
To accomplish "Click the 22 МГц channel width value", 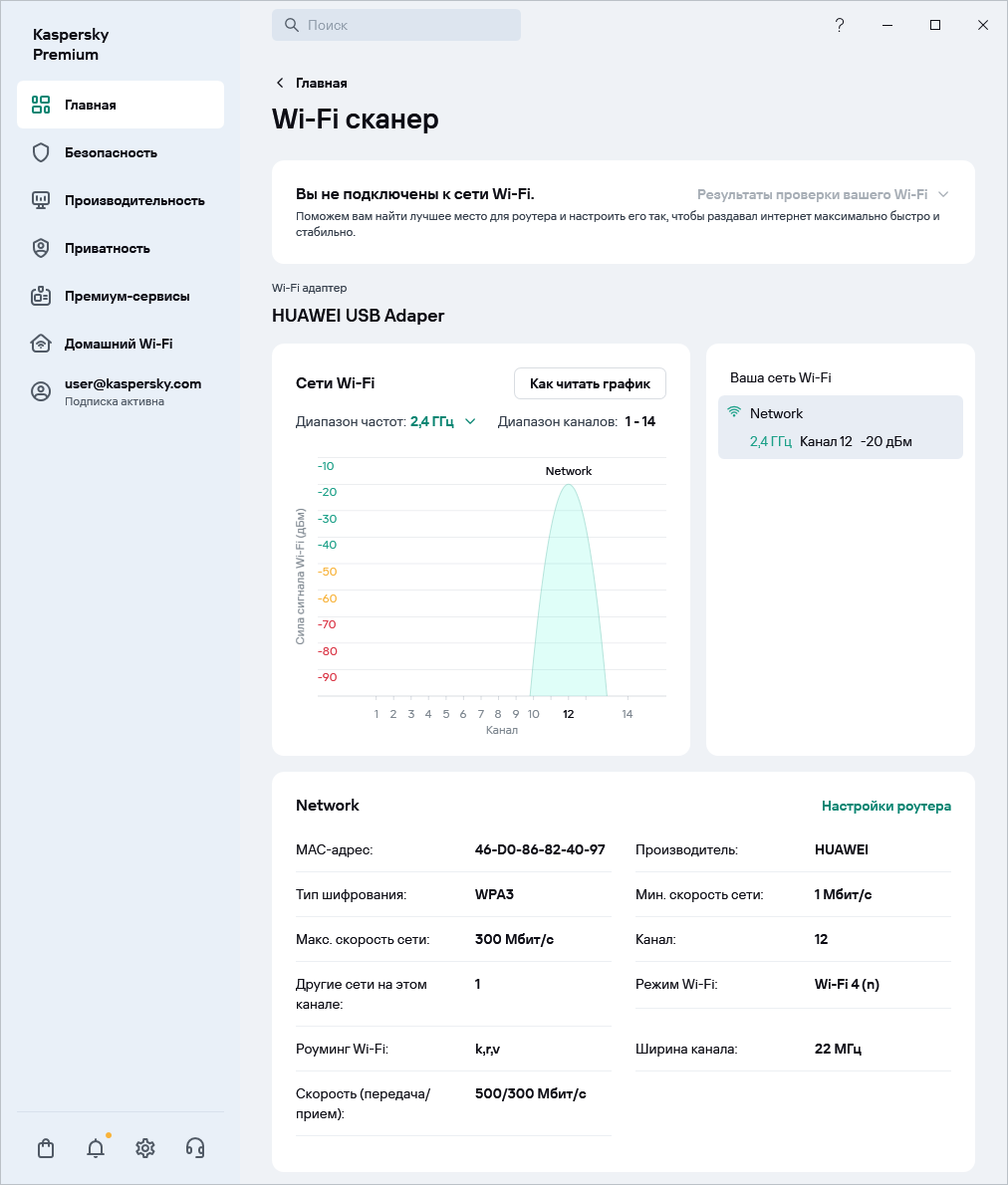I will 838,1049.
